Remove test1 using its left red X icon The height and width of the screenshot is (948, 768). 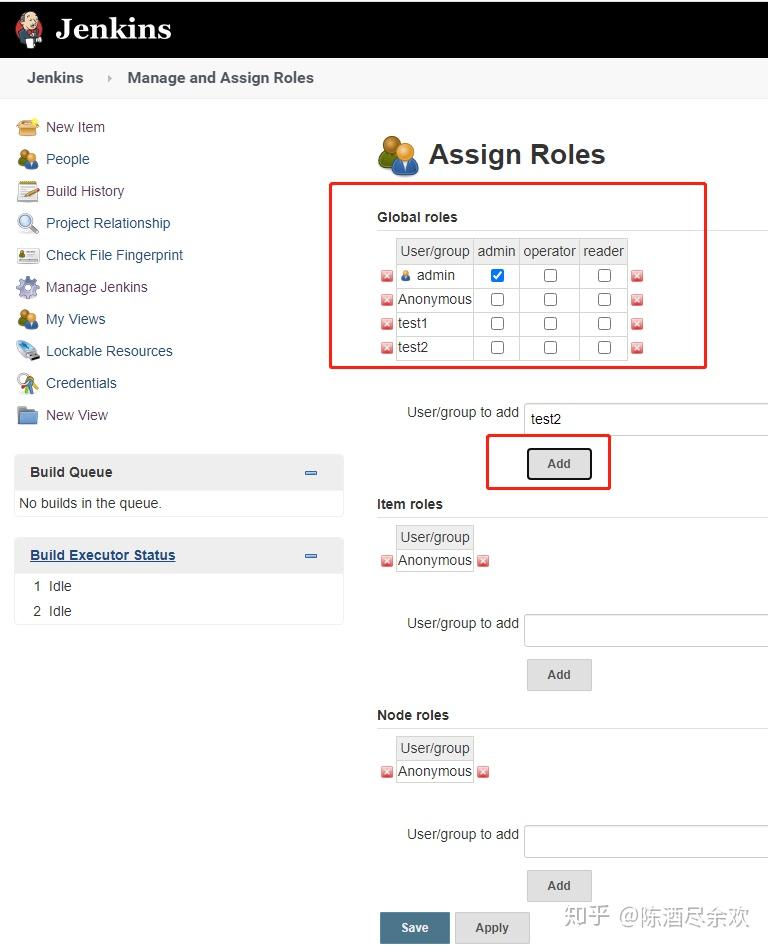(387, 324)
